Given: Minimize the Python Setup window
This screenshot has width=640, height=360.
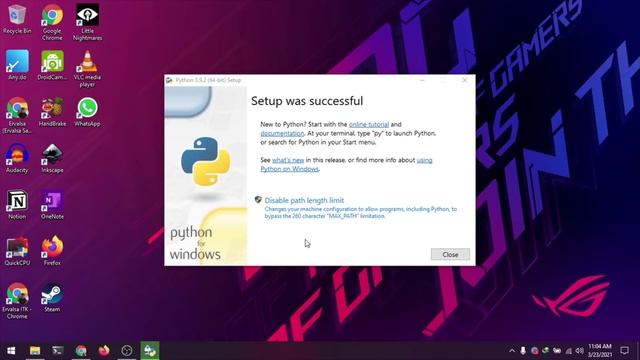Looking at the screenshot, I should [422, 80].
